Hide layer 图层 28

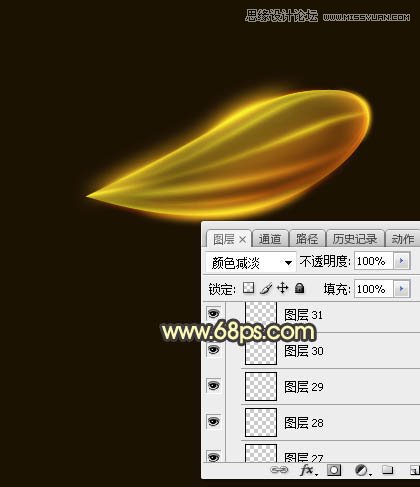214,422
